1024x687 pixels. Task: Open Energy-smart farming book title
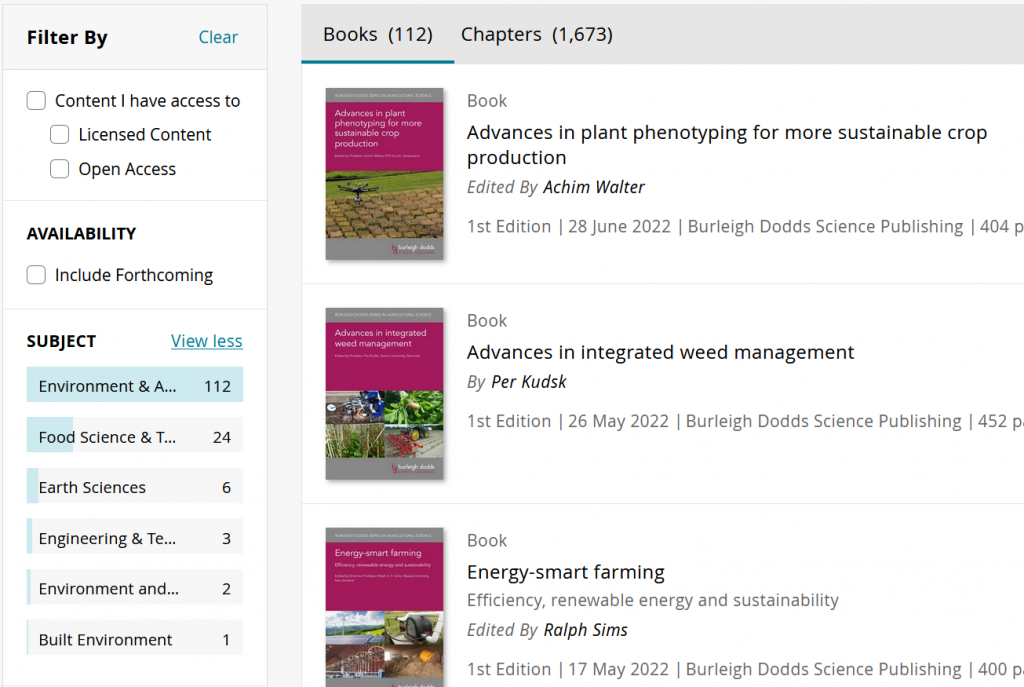[566, 573]
